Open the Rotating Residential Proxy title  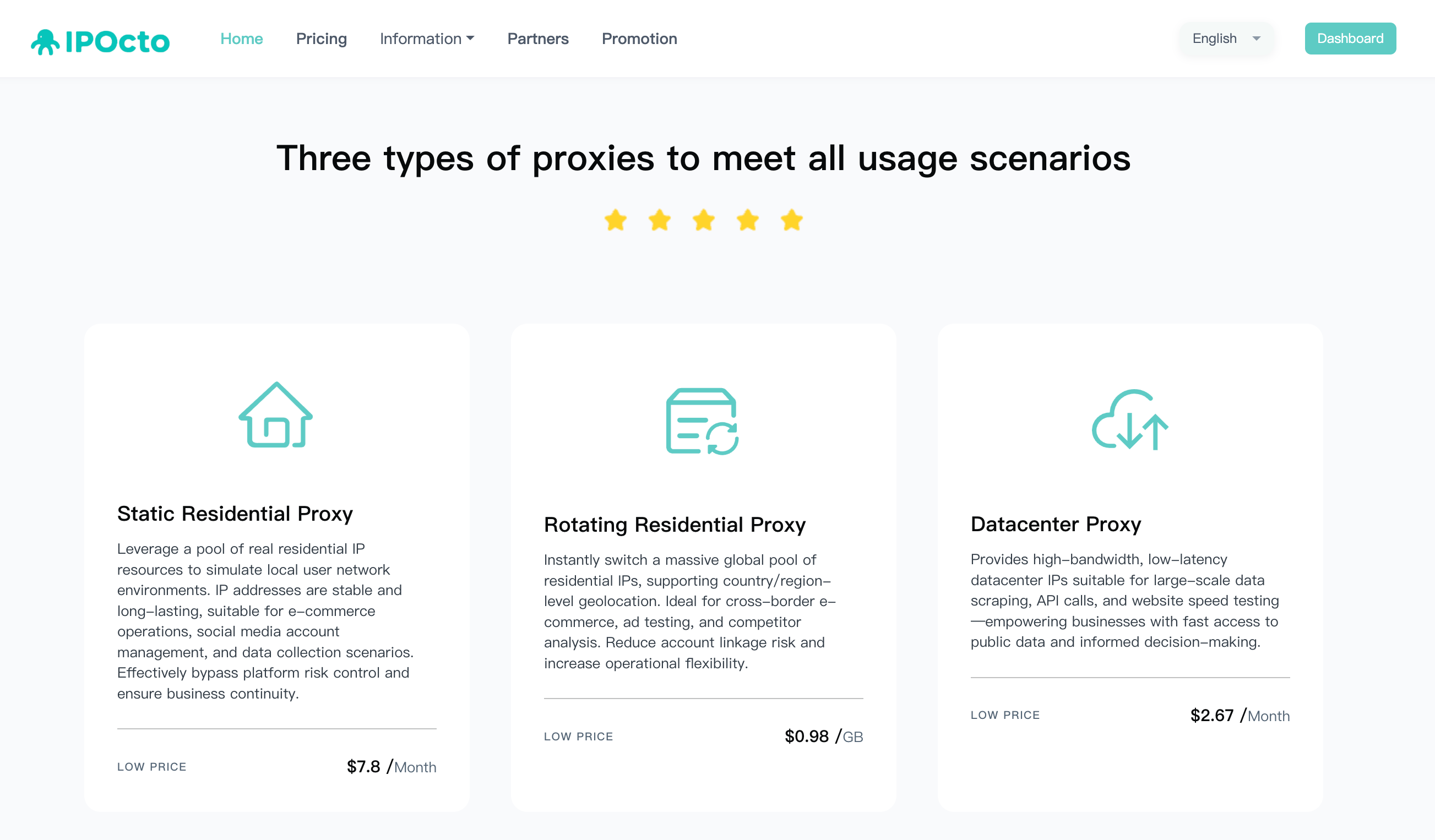tap(674, 524)
